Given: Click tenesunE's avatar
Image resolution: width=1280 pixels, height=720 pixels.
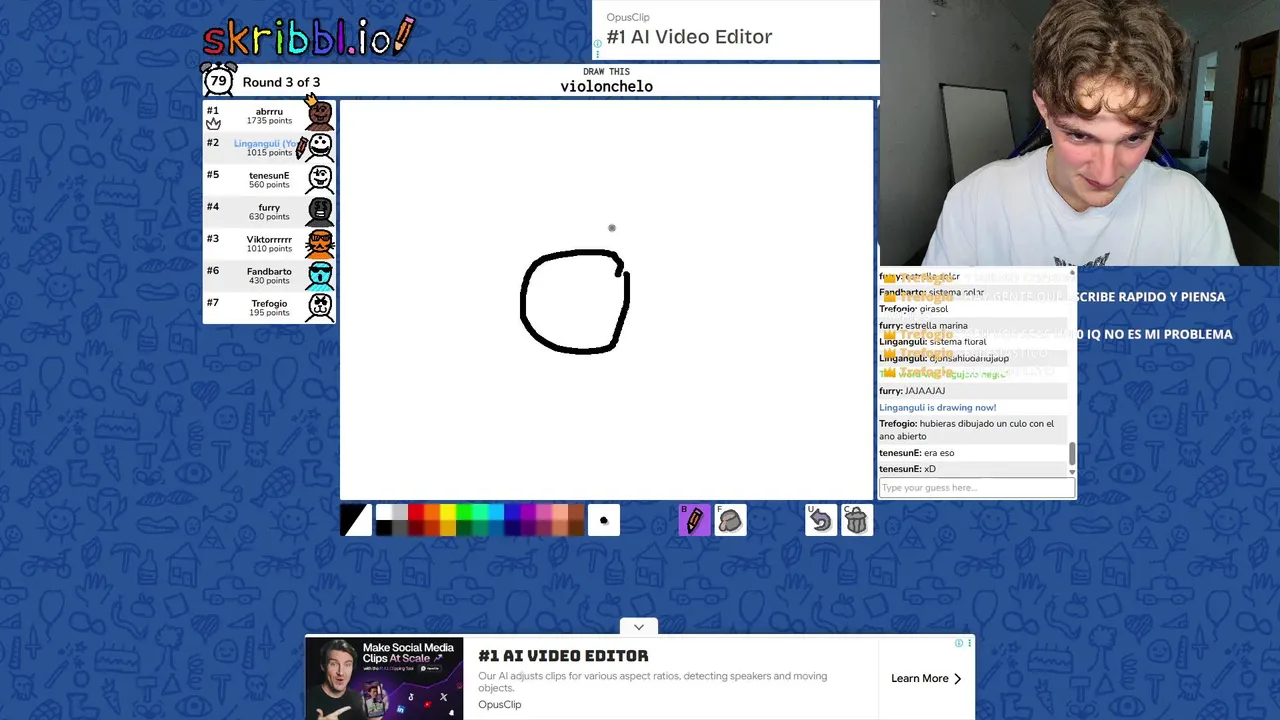Looking at the screenshot, I should pos(320,178).
